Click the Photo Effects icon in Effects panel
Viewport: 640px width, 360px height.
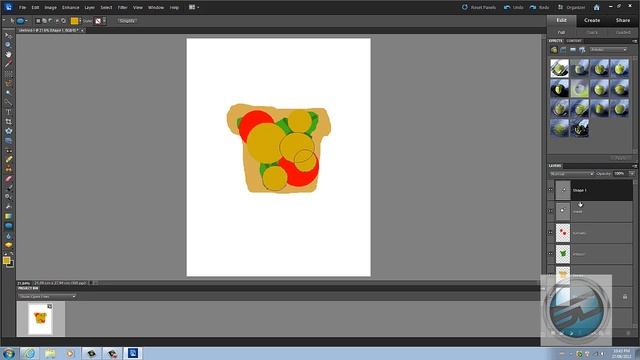pyautogui.click(x=573, y=50)
